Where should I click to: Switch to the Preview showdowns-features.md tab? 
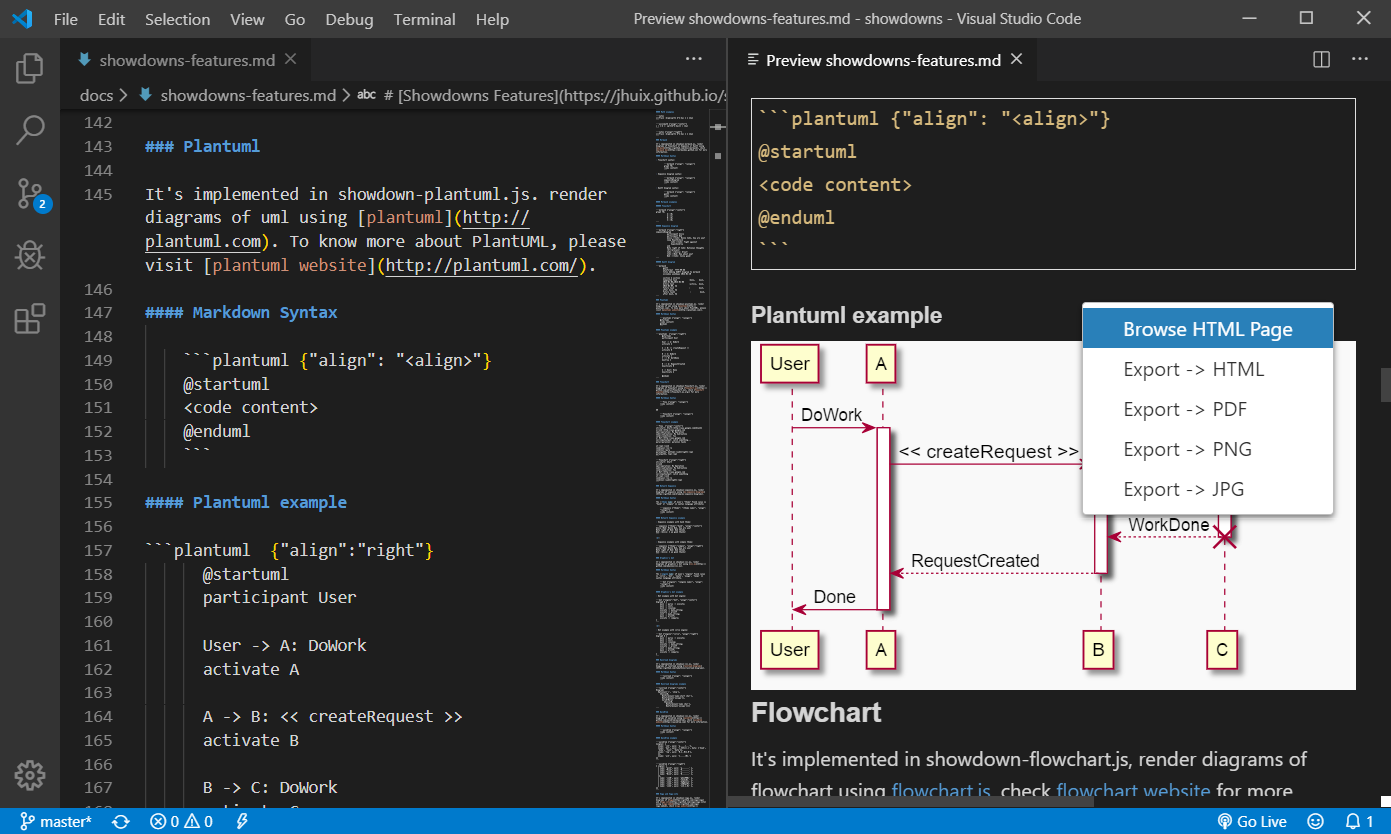pyautogui.click(x=884, y=59)
